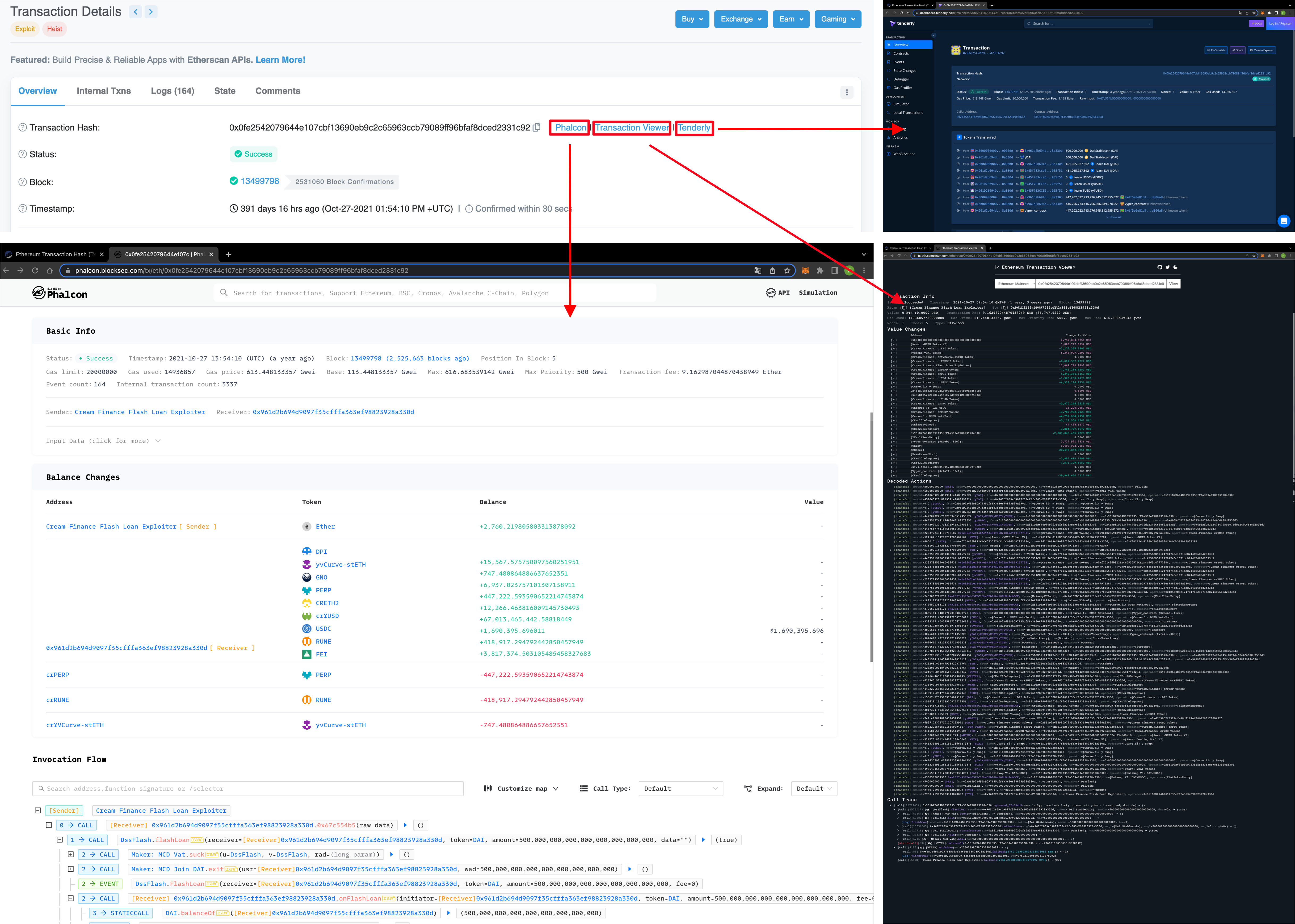Open crPERP address link in Balance Changes
The height and width of the screenshot is (924, 1295).
(57, 675)
